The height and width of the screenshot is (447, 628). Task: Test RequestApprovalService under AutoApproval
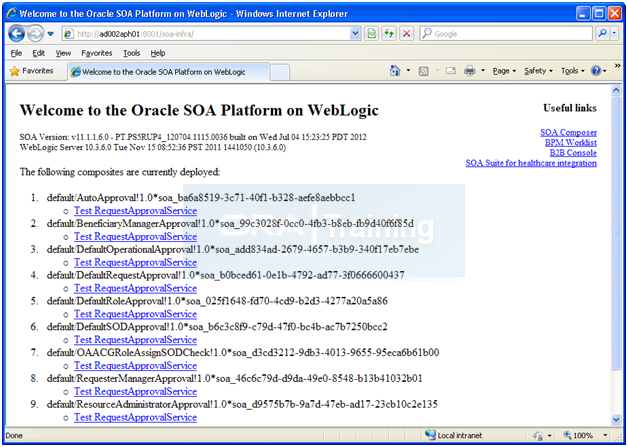click(135, 211)
